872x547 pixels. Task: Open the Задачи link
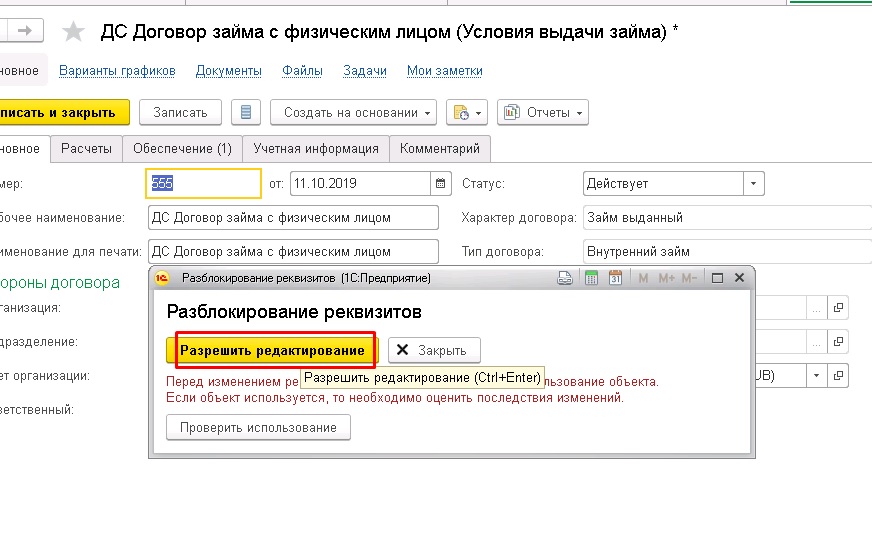(x=365, y=71)
